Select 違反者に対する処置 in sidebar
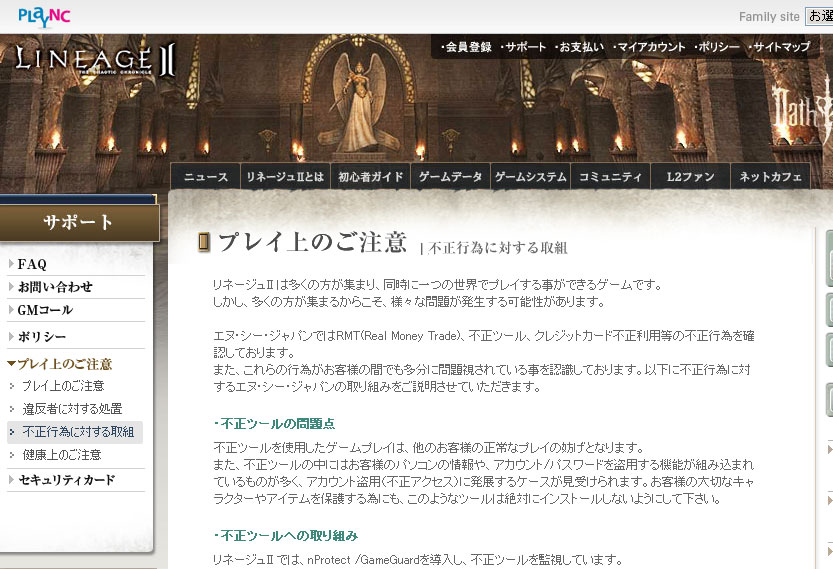Image resolution: width=833 pixels, height=569 pixels. pos(72,409)
